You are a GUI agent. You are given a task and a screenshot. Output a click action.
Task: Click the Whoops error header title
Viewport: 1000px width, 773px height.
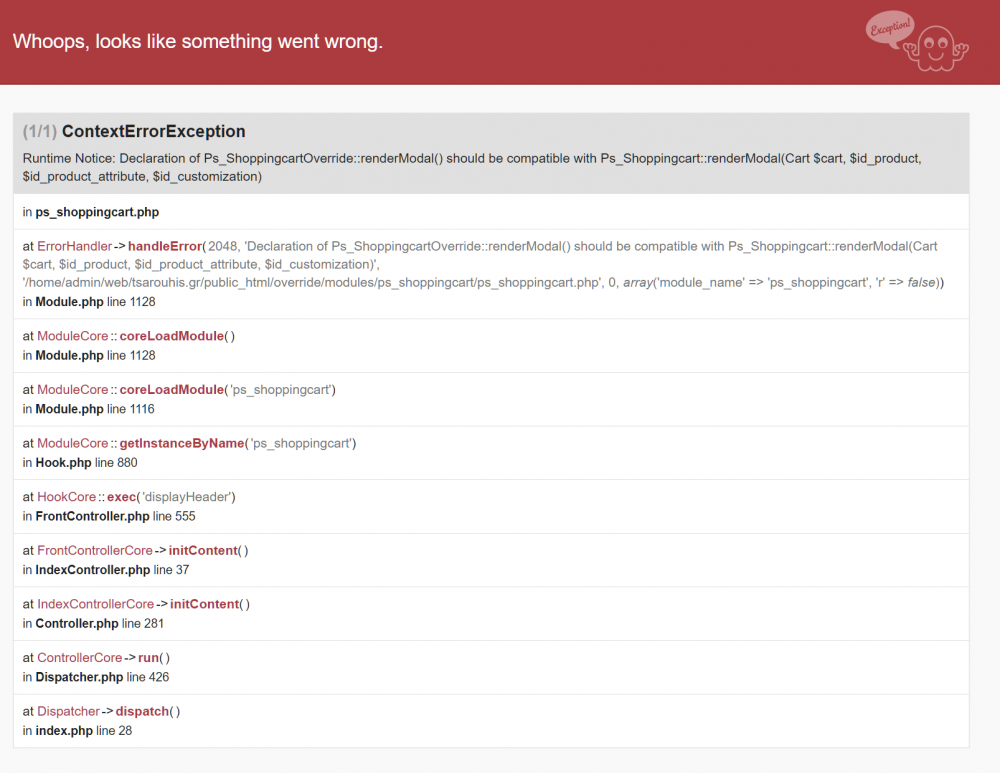point(198,41)
